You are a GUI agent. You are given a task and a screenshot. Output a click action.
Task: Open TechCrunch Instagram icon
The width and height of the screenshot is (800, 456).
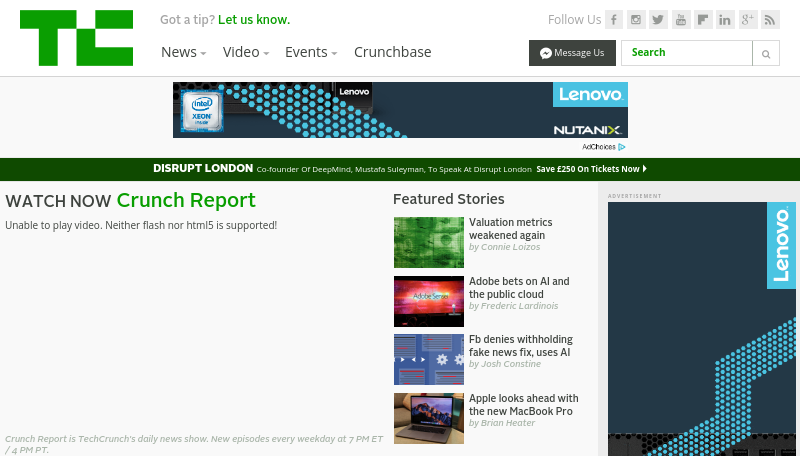[636, 20]
